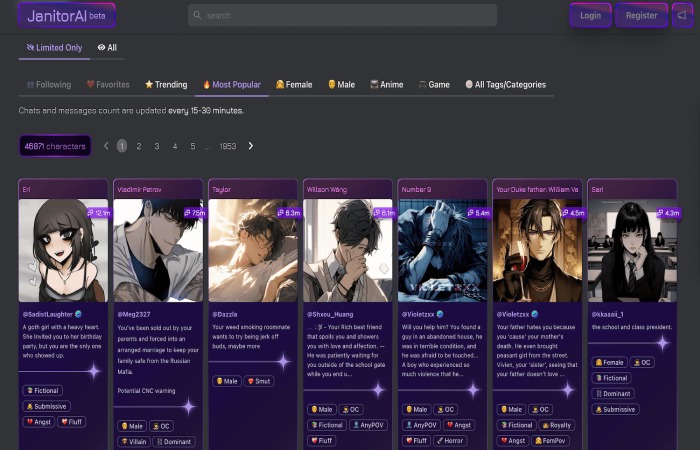Visit @Violetzxx profile on Number 9 card
Image resolution: width=700 pixels, height=450 pixels.
418,314
